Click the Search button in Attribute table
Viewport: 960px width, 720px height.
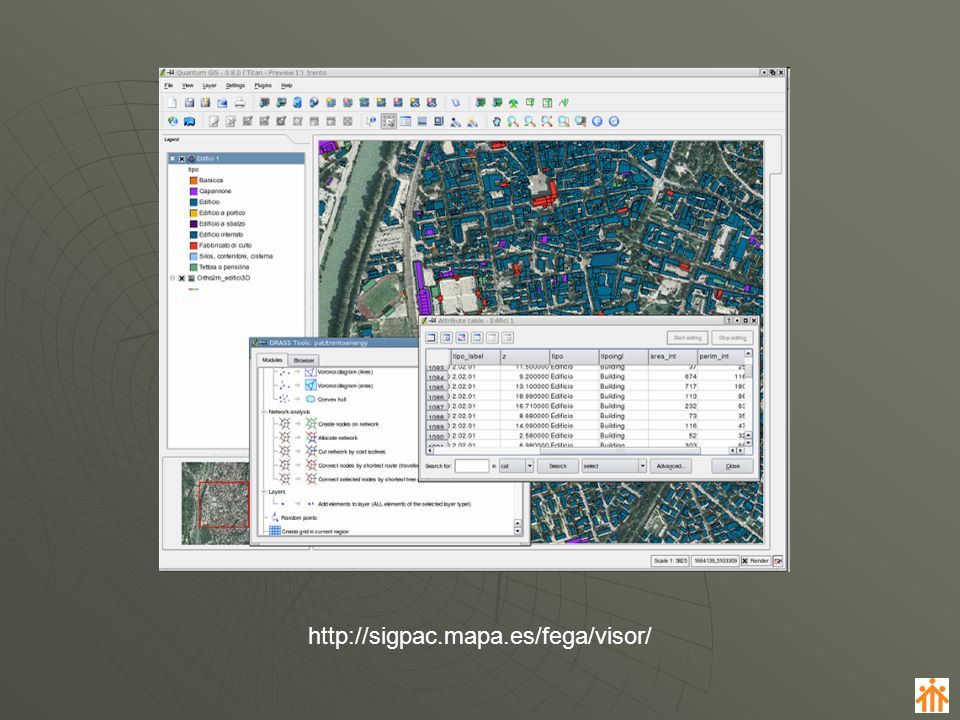[x=558, y=466]
